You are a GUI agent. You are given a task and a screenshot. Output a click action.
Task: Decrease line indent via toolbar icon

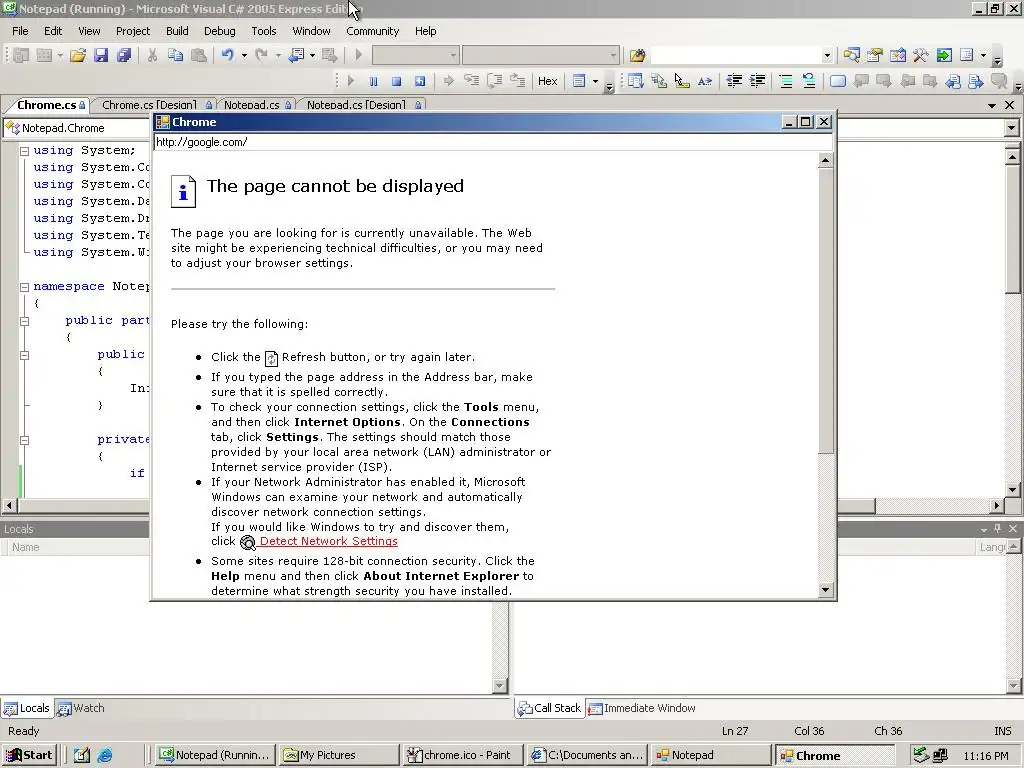(x=734, y=81)
